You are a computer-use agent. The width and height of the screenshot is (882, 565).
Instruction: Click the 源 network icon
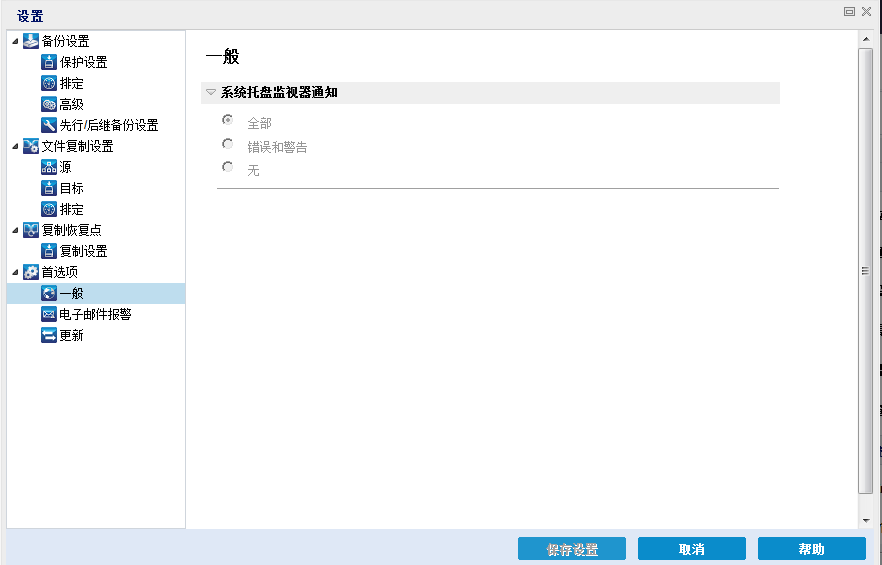pos(49,167)
